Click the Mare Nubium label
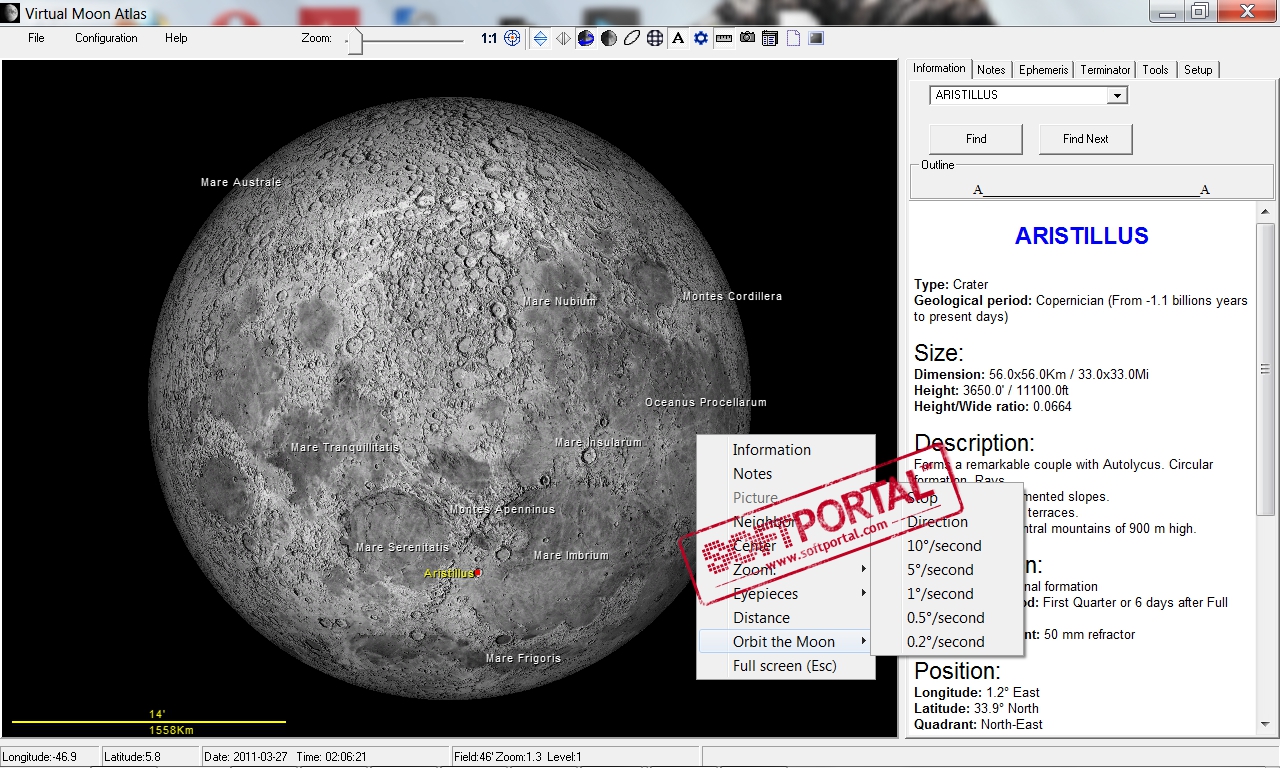 point(560,301)
